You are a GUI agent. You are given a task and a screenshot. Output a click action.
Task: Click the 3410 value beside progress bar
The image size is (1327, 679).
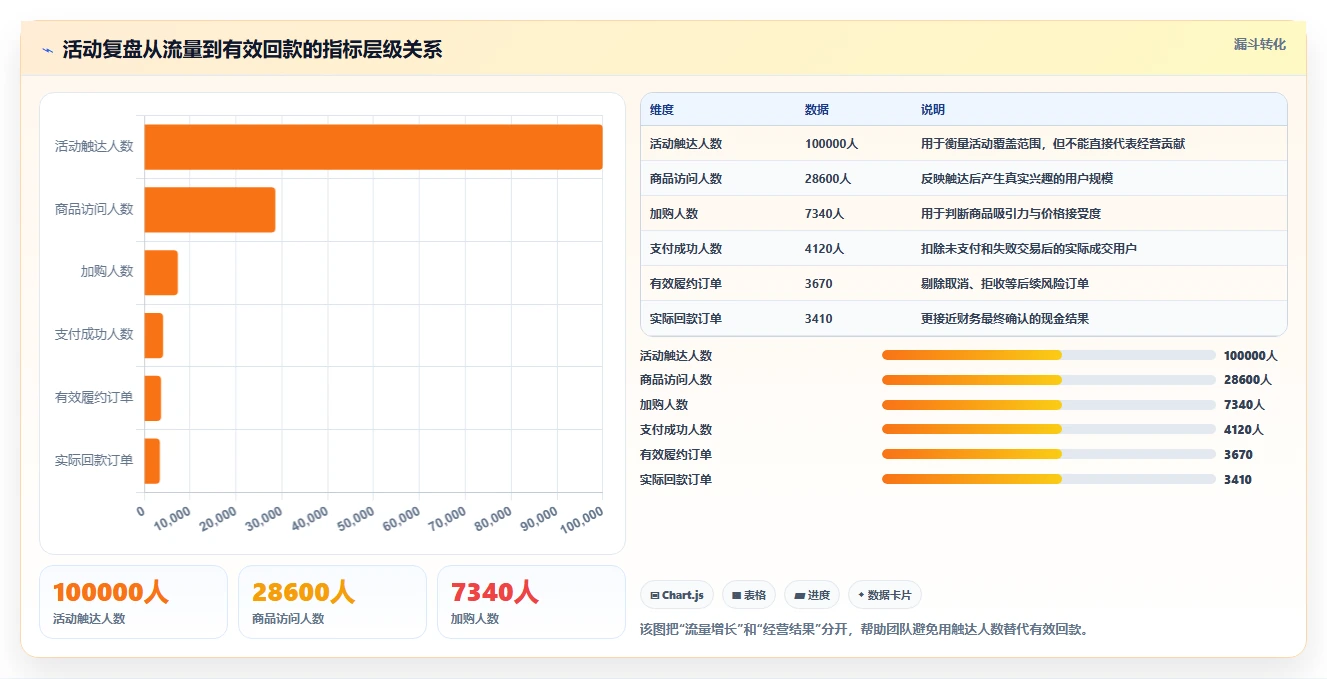pyautogui.click(x=1238, y=479)
